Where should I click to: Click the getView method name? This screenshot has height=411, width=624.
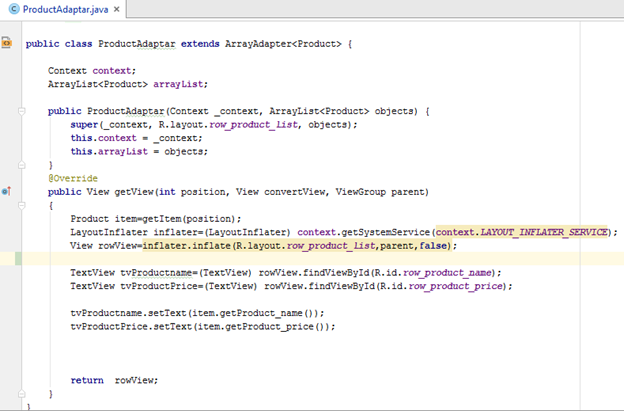(x=134, y=192)
